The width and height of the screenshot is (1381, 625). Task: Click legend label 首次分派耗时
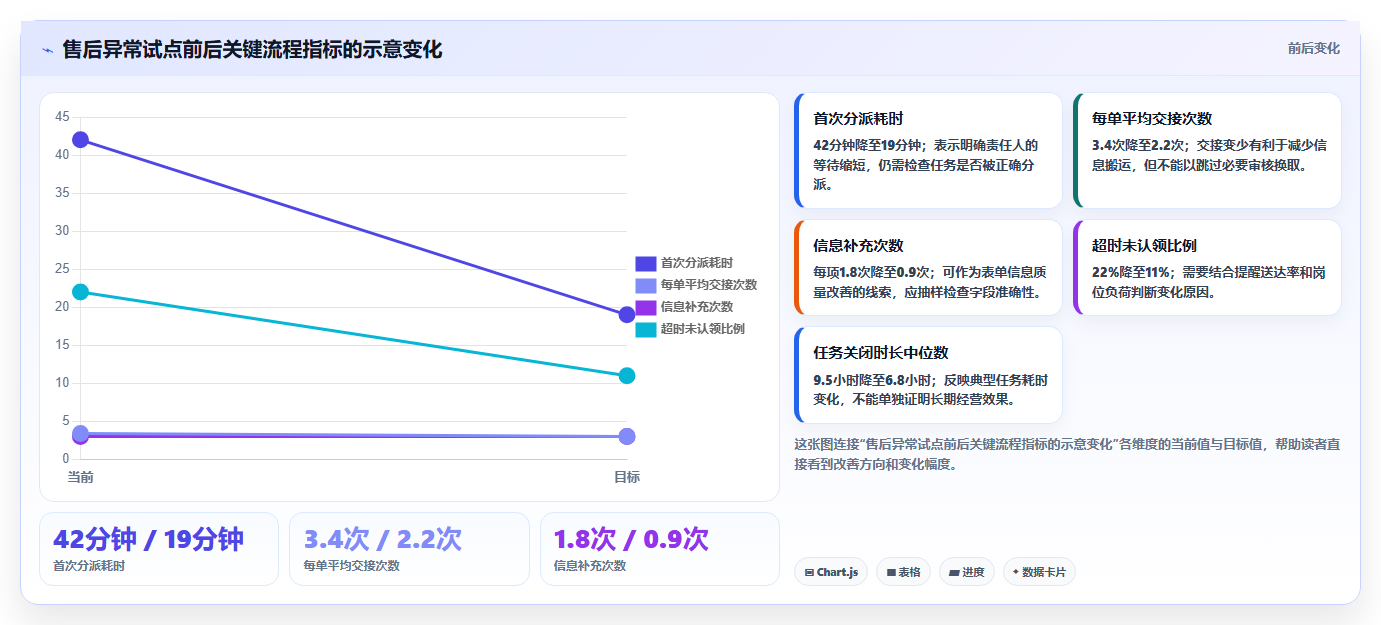pyautogui.click(x=697, y=263)
